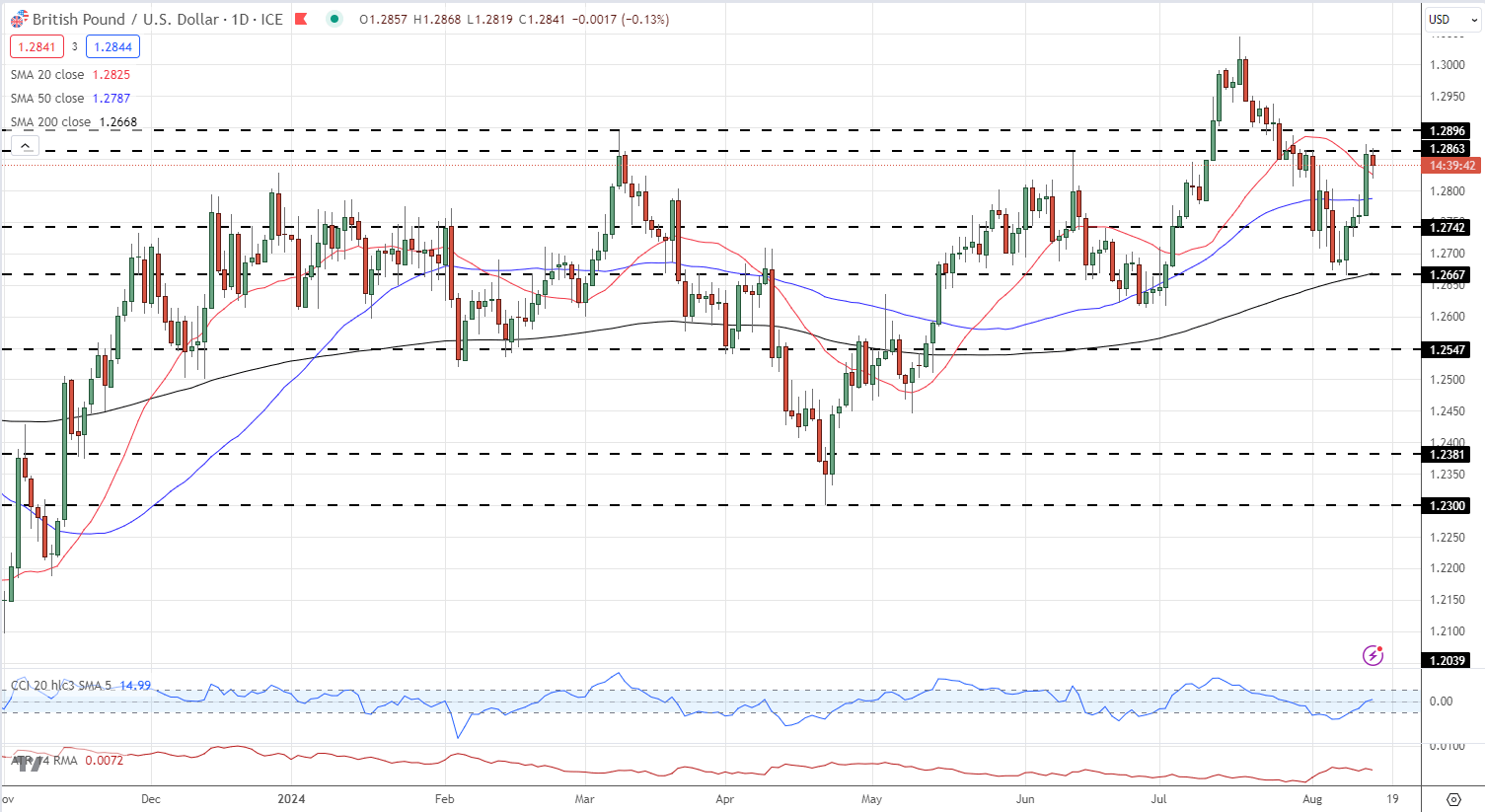Open the USD currency dropdown
The width and height of the screenshot is (1485, 812).
1453,19
